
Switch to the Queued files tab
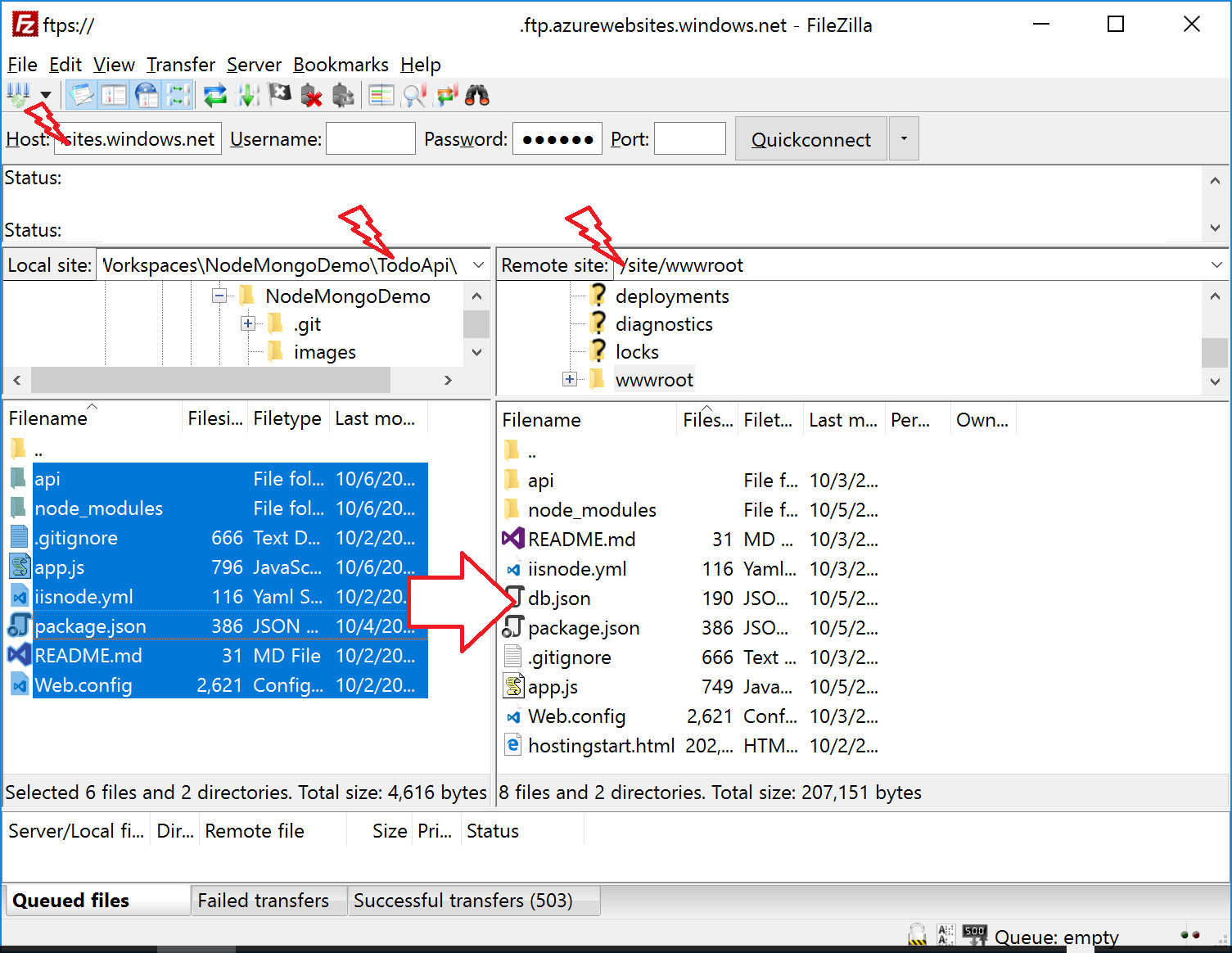(97, 901)
